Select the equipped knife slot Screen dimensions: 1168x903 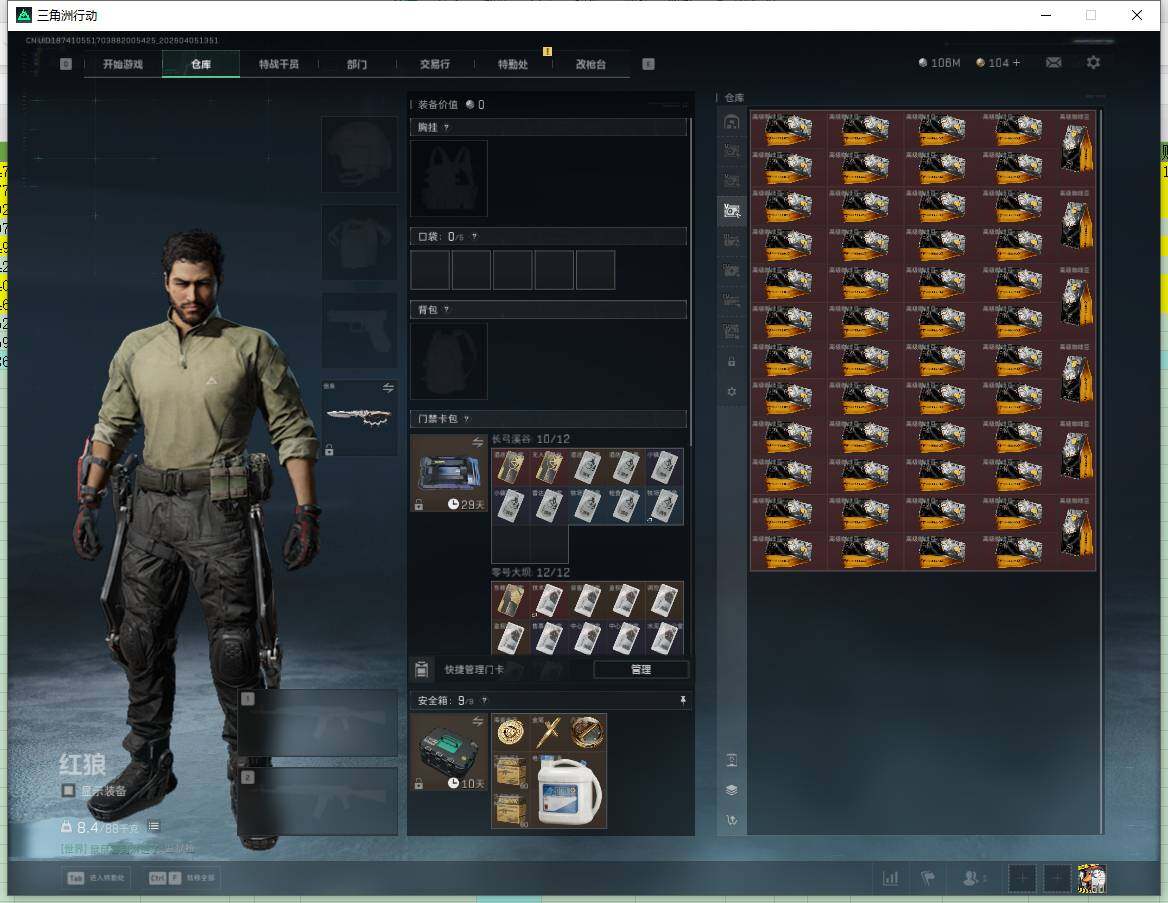click(359, 417)
